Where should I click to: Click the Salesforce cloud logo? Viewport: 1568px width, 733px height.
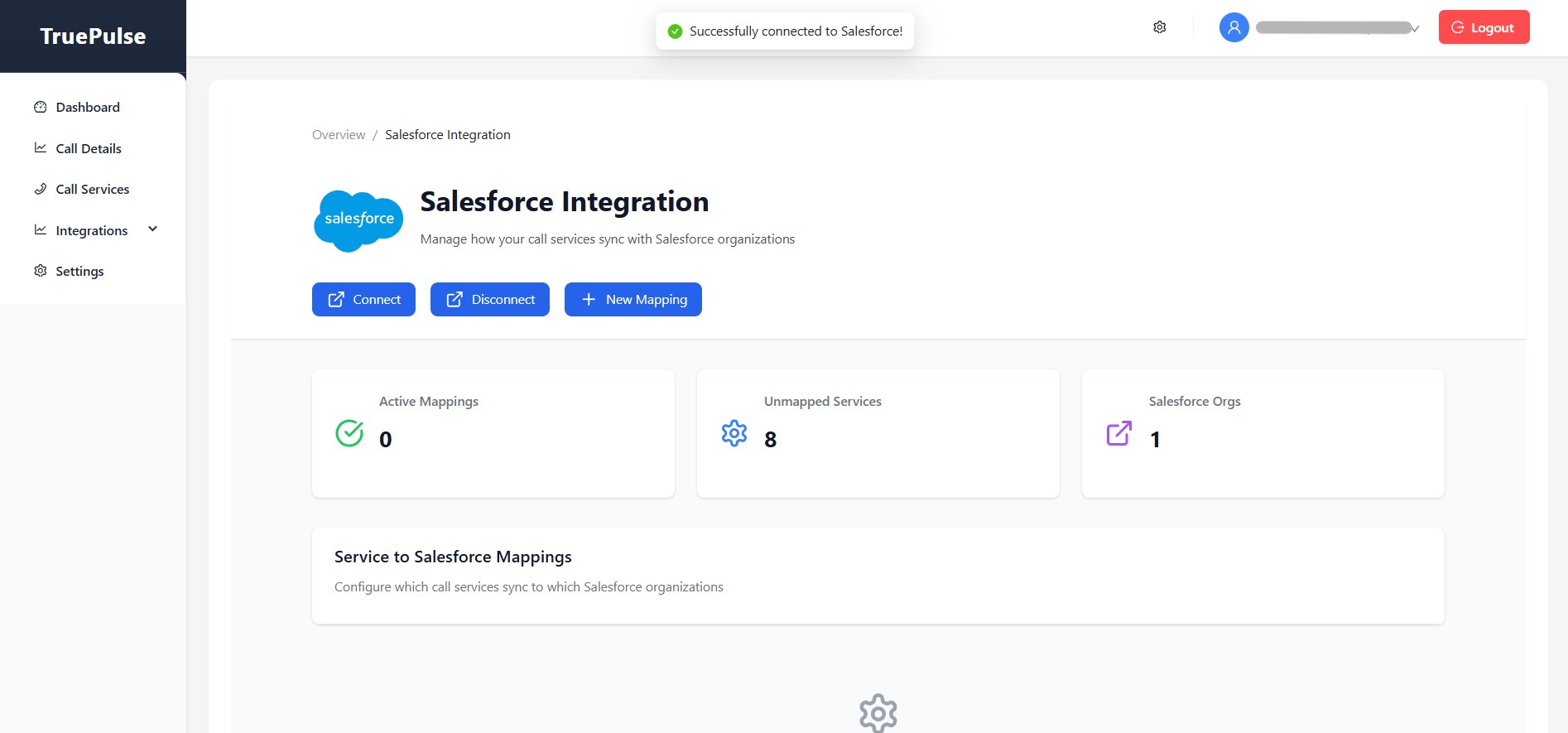click(x=358, y=220)
